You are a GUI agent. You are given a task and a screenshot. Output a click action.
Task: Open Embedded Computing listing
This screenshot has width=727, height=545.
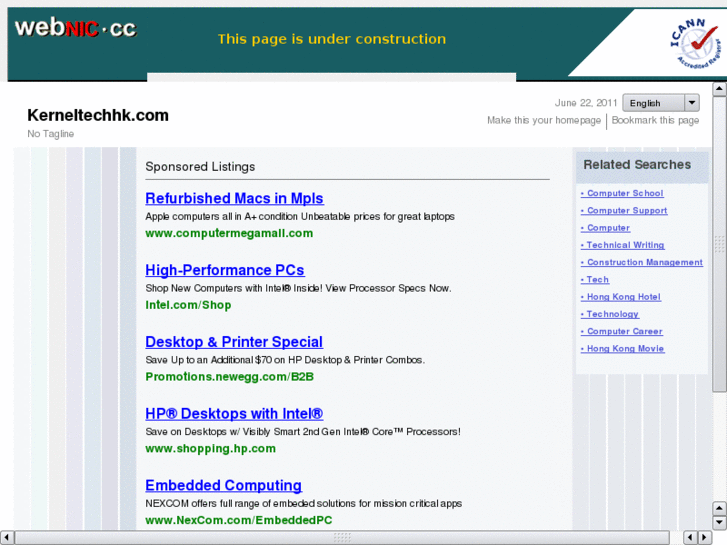tap(223, 486)
